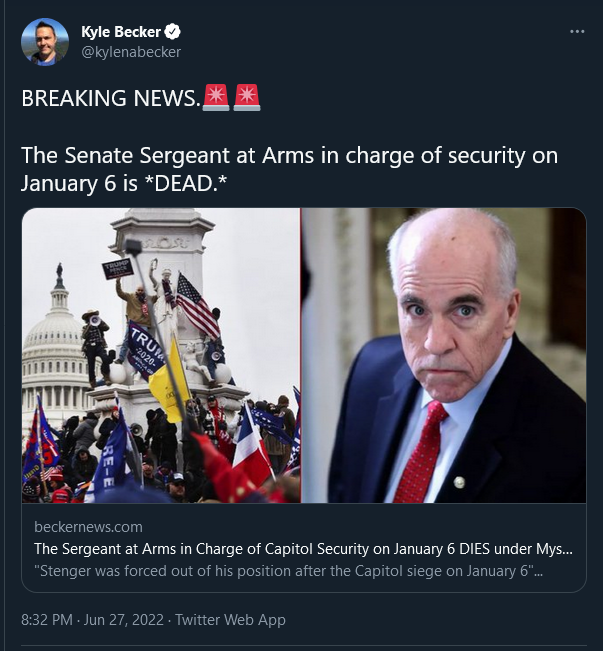This screenshot has width=603, height=651.
Task: Click the Twitter Web App source label
Action: (230, 620)
